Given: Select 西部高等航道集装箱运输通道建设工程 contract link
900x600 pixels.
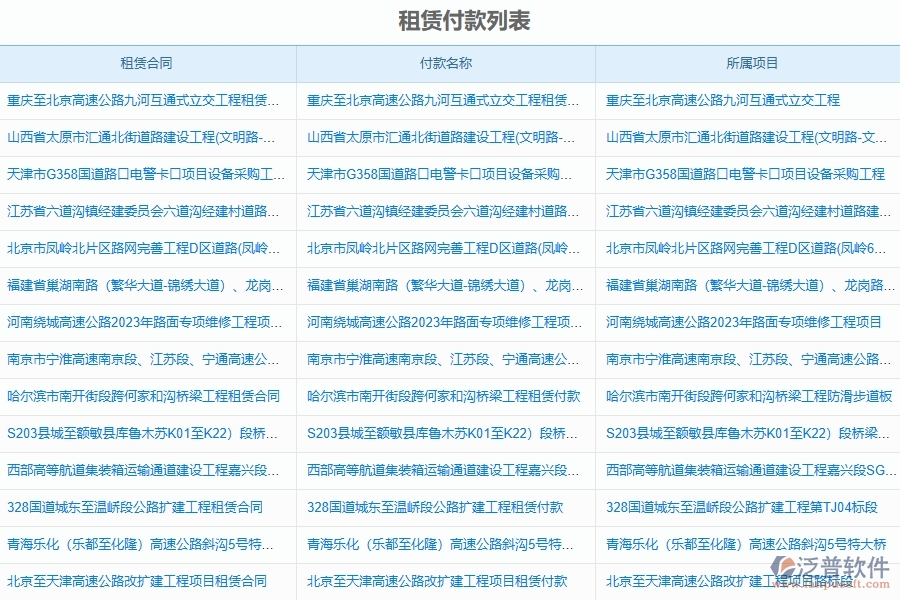Looking at the screenshot, I should pos(141,470).
